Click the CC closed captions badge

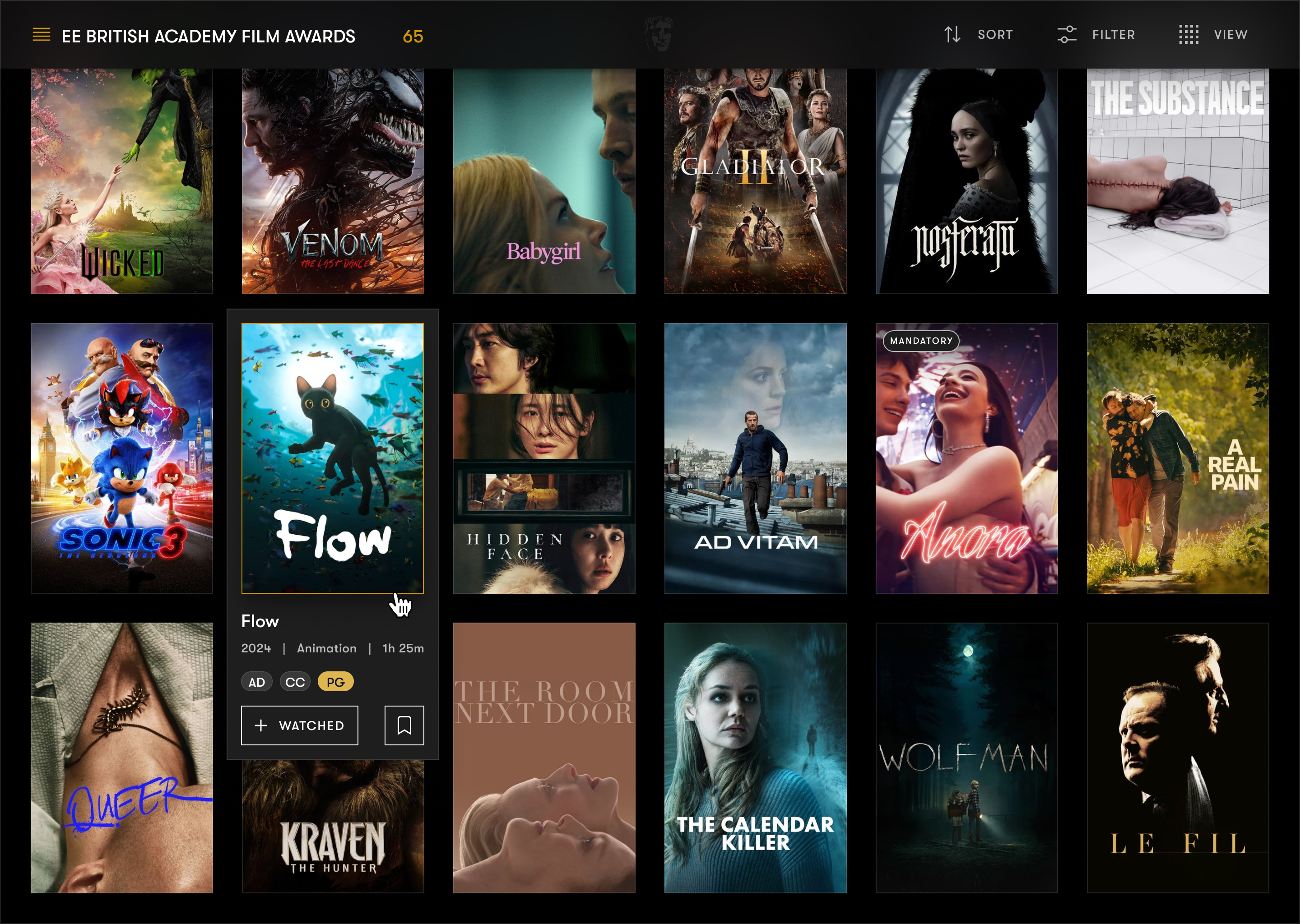pyautogui.click(x=295, y=682)
